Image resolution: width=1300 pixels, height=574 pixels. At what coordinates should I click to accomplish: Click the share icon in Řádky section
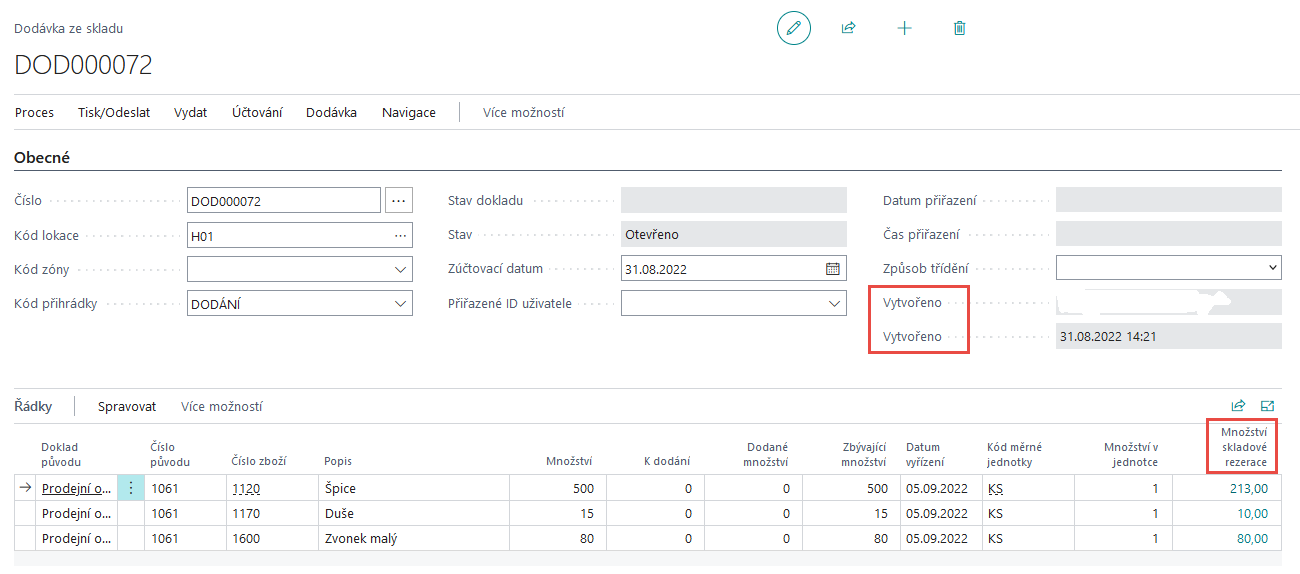click(1238, 406)
